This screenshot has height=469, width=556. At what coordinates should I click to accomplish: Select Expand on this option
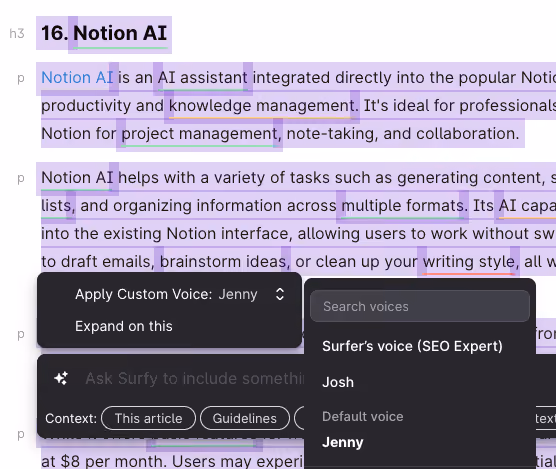tap(124, 326)
